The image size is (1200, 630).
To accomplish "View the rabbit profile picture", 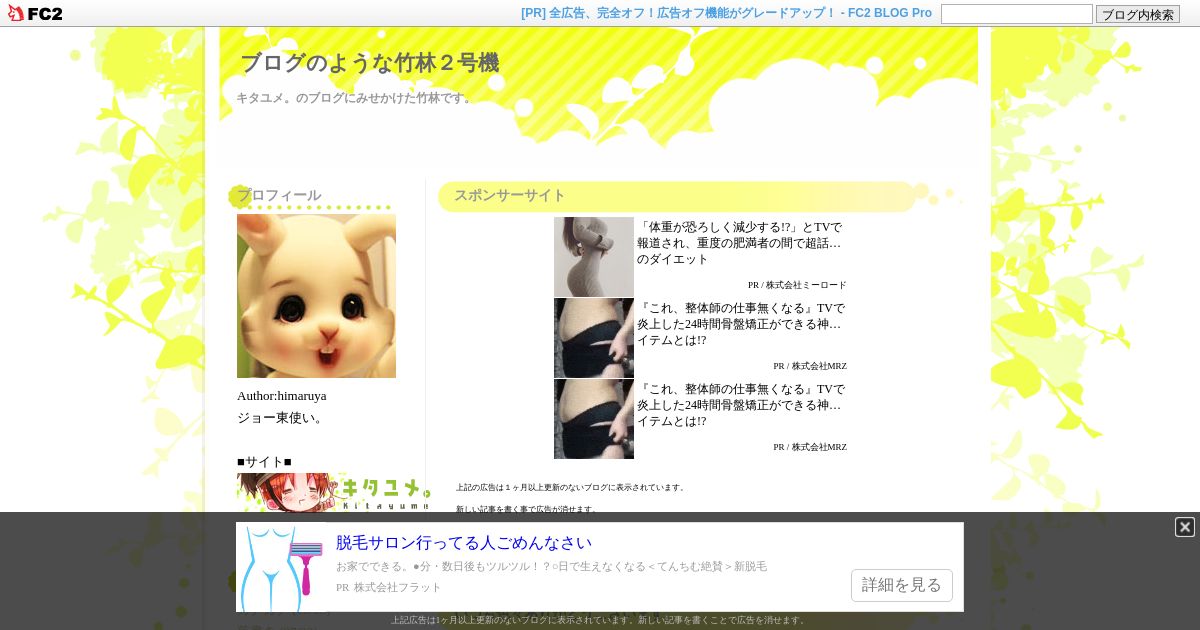I will pyautogui.click(x=316, y=296).
